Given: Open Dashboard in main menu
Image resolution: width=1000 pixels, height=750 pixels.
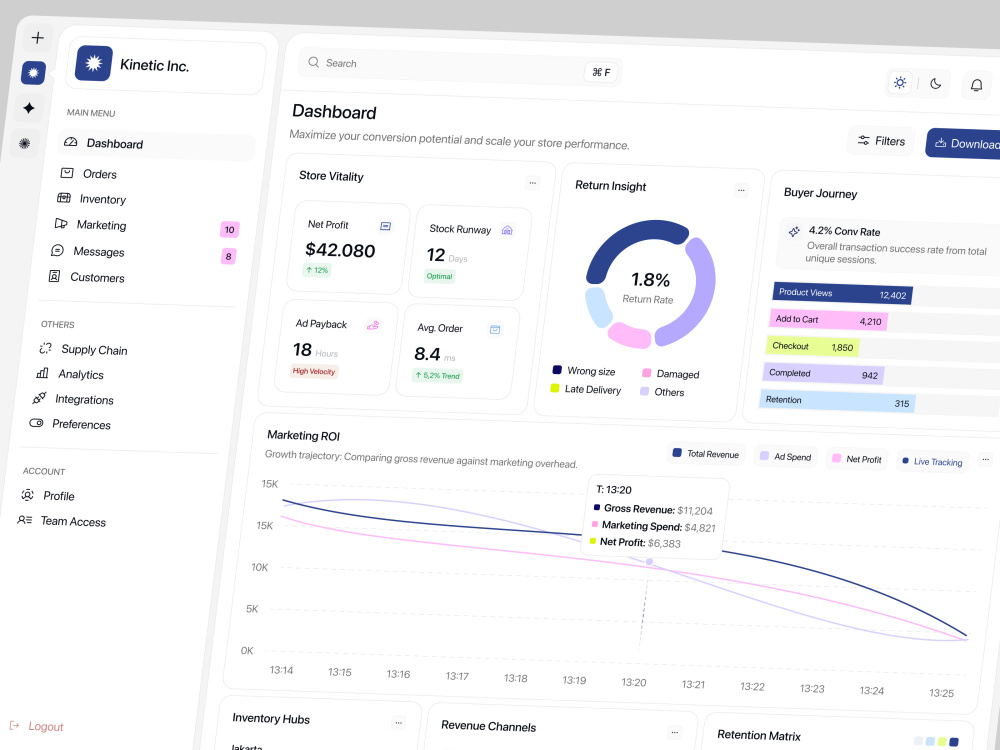Looking at the screenshot, I should click(156, 144).
